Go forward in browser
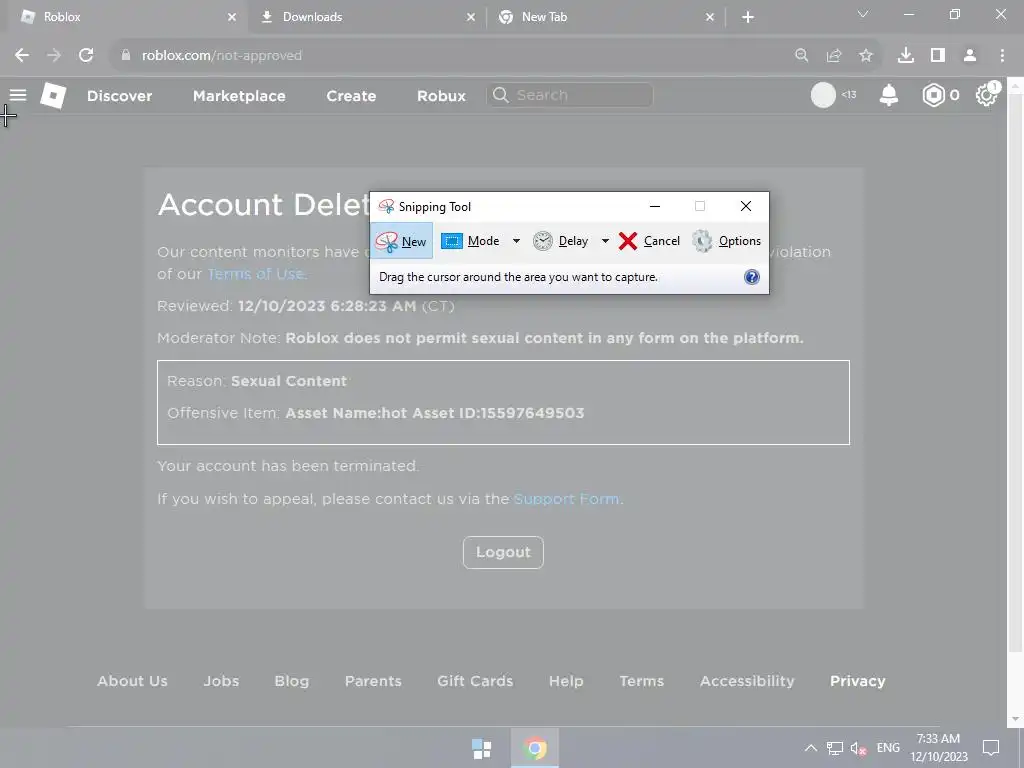Screen dimensions: 1024x768 (54, 56)
